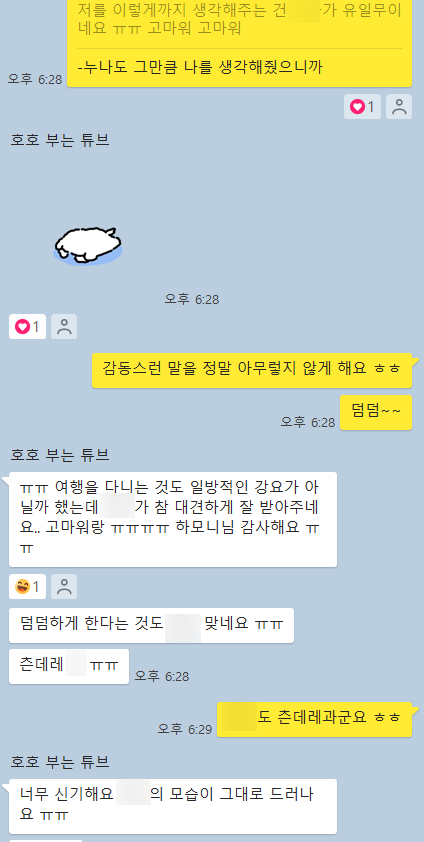Click the heart reaction under the yellow reply bubble
This screenshot has width=424, height=842.
pos(362,107)
